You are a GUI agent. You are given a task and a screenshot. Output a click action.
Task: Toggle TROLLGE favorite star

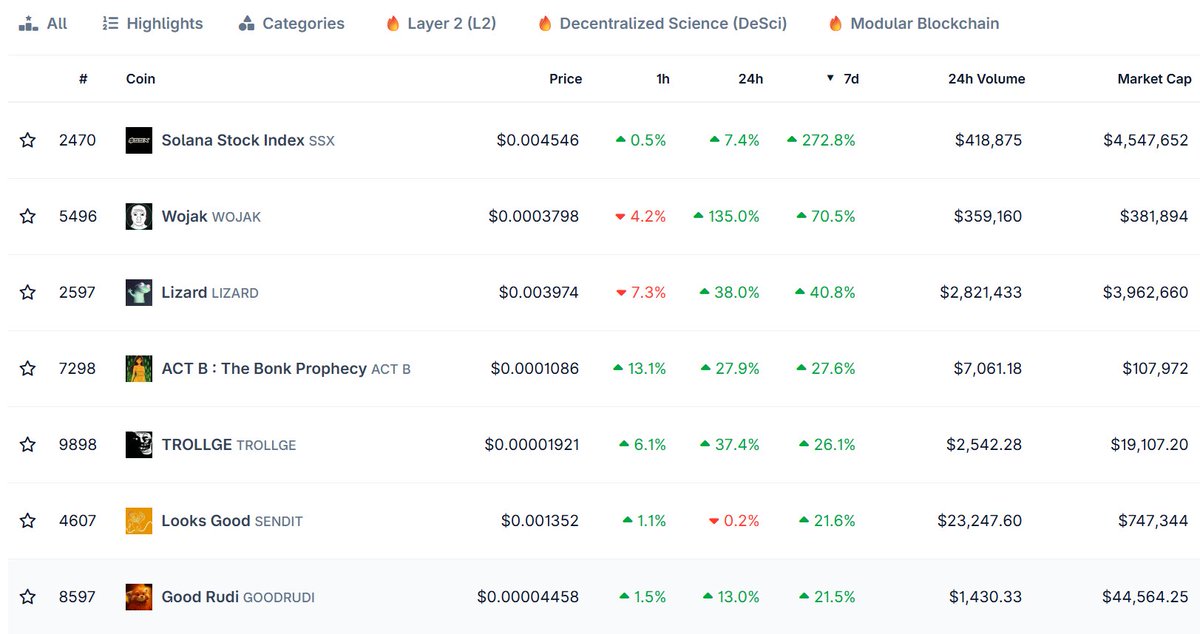coord(28,444)
